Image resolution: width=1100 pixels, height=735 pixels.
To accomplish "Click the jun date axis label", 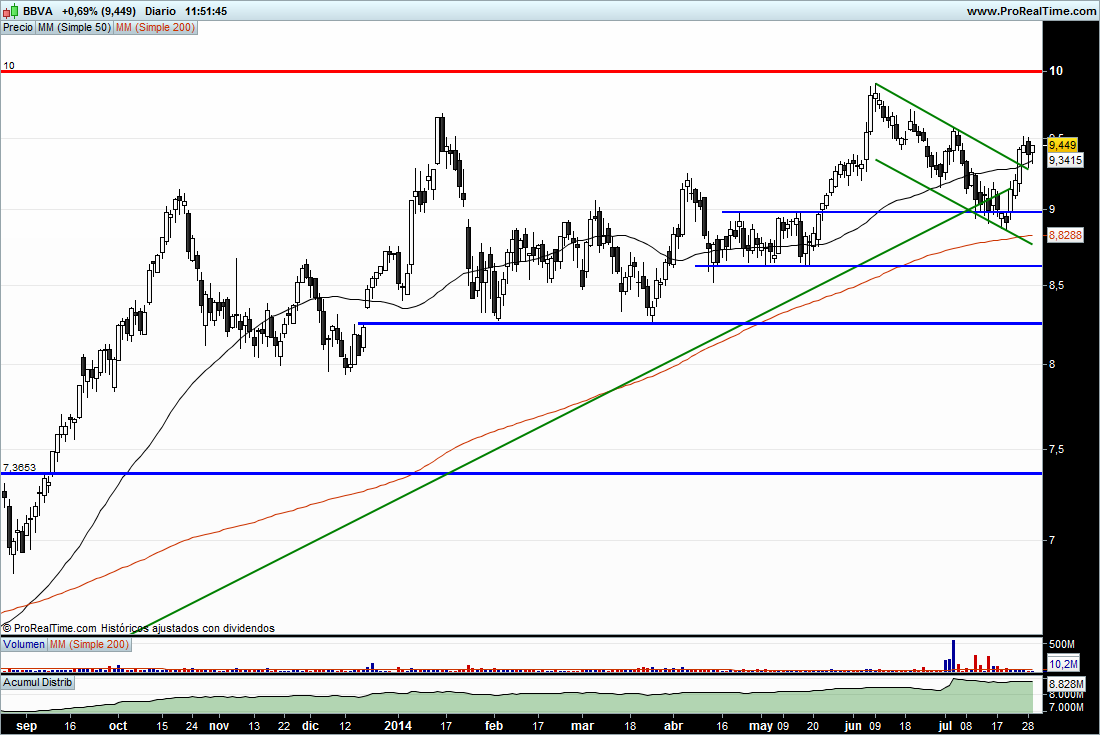I will [x=852, y=726].
